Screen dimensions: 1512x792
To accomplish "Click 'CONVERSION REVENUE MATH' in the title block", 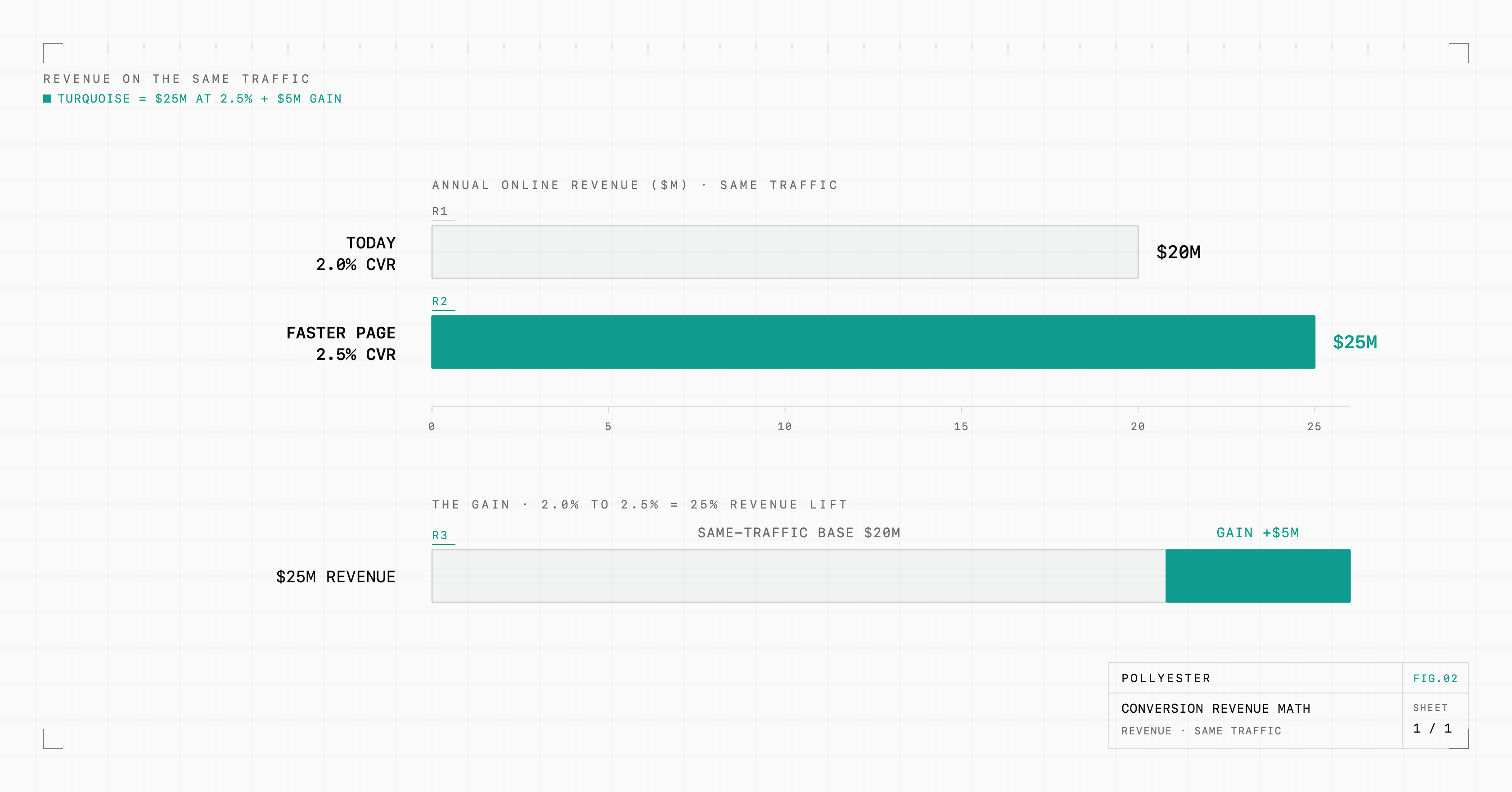I will pyautogui.click(x=1215, y=709).
